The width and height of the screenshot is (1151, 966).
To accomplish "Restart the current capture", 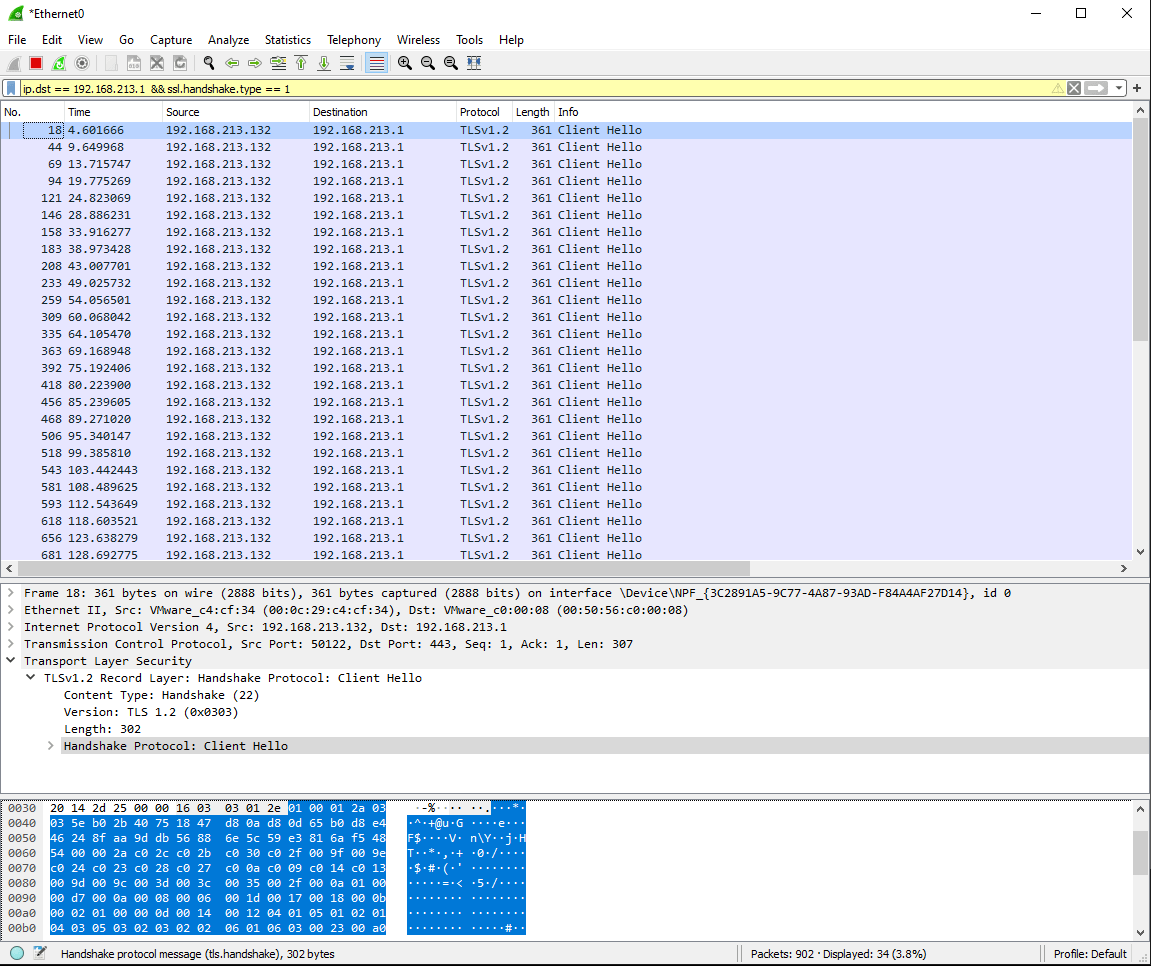I will (x=59, y=62).
